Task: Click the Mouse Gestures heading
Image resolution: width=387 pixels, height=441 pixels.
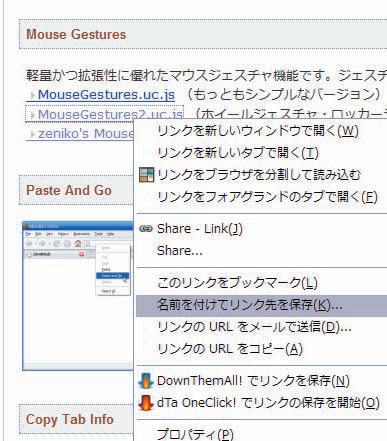Action: click(76, 34)
